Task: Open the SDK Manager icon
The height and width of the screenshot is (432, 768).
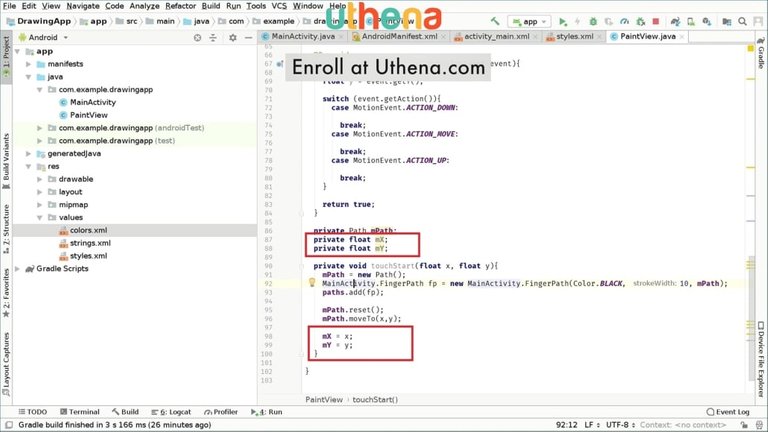Action: coord(706,22)
